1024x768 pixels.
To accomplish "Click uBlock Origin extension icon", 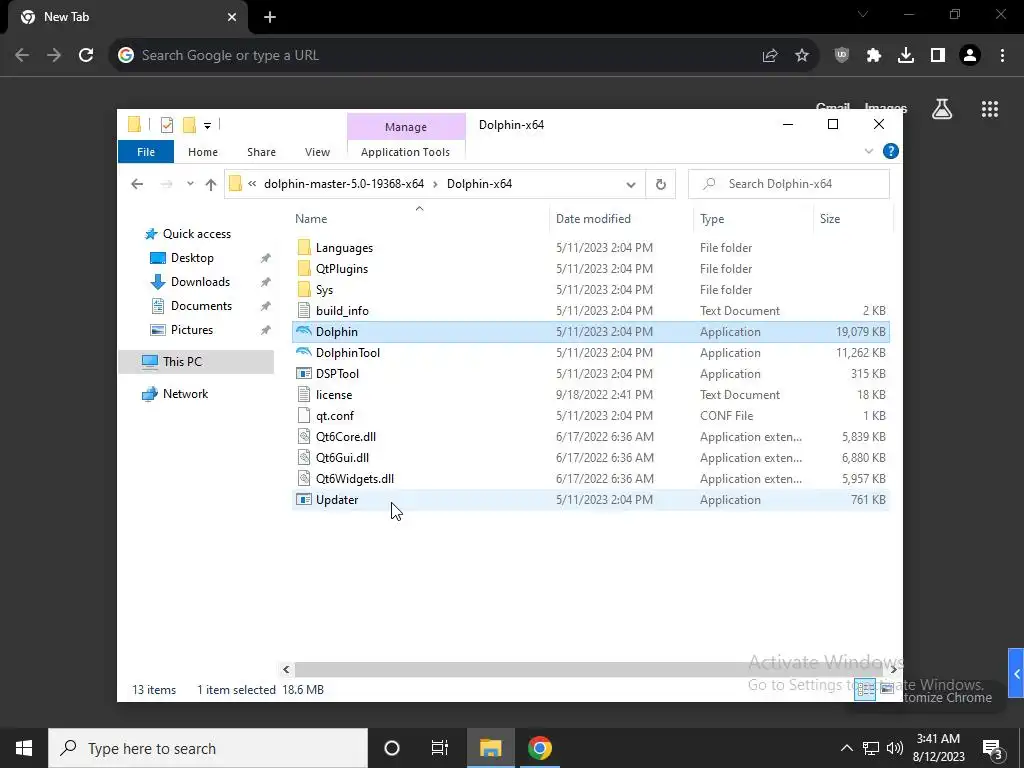I will (841, 56).
